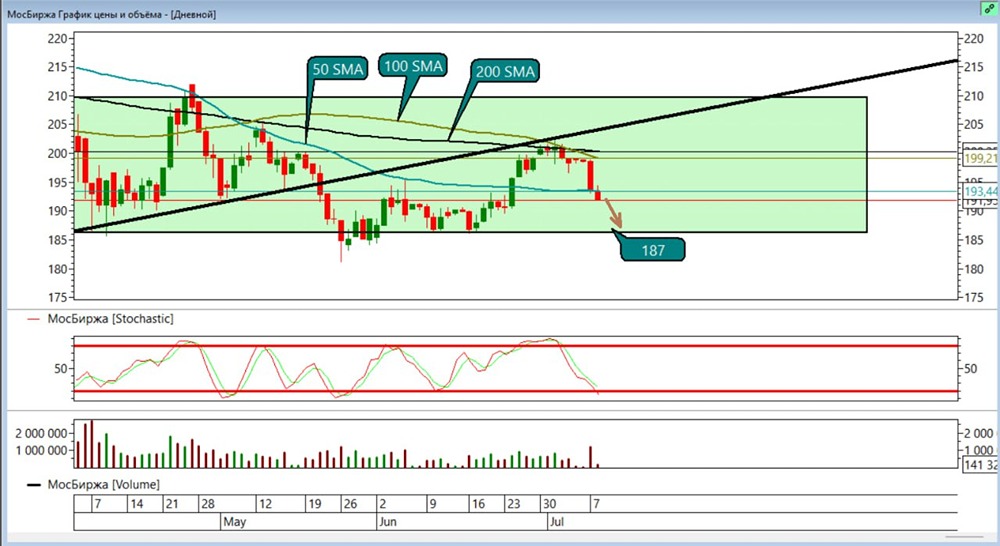Click date 28 on the time axis

click(x=208, y=504)
